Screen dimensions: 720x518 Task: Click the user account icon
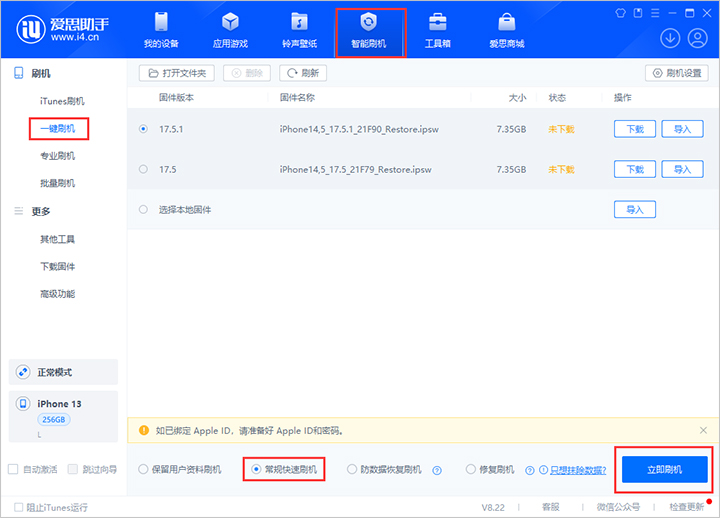697,38
